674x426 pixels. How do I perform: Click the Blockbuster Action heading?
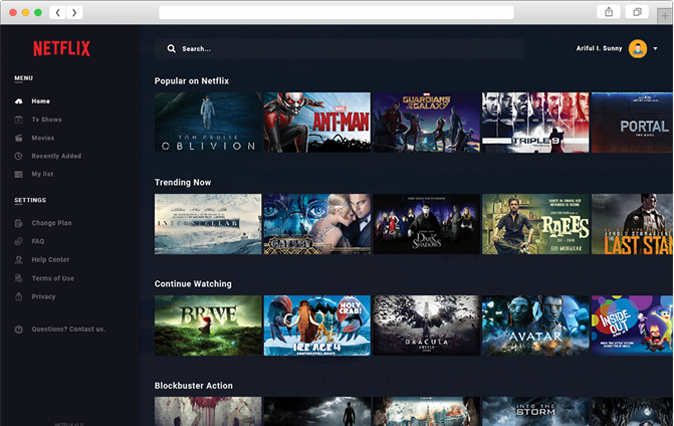[x=193, y=386]
